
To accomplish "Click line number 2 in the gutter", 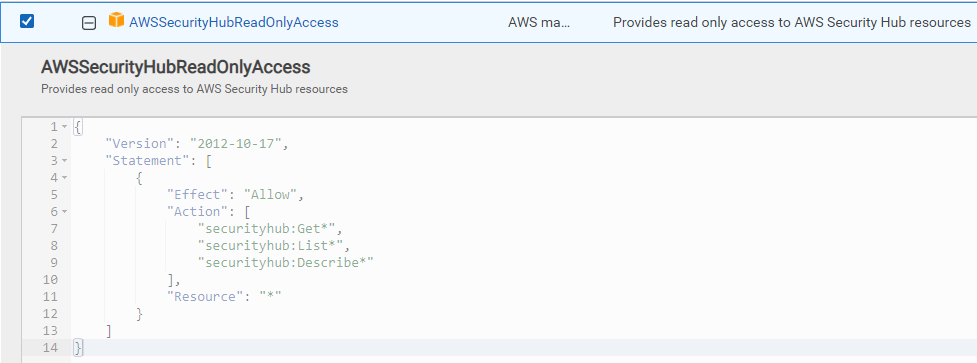I will tap(54, 144).
